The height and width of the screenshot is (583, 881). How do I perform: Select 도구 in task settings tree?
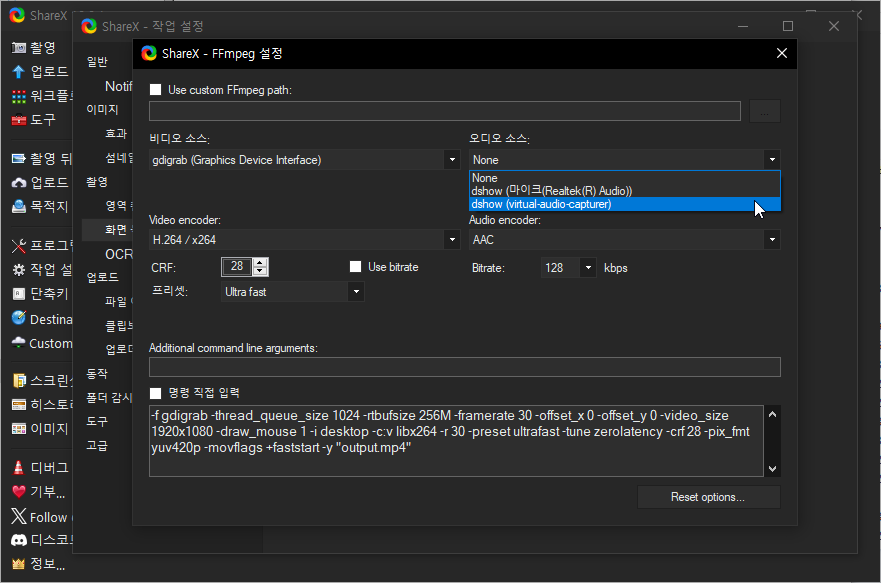[x=97, y=421]
